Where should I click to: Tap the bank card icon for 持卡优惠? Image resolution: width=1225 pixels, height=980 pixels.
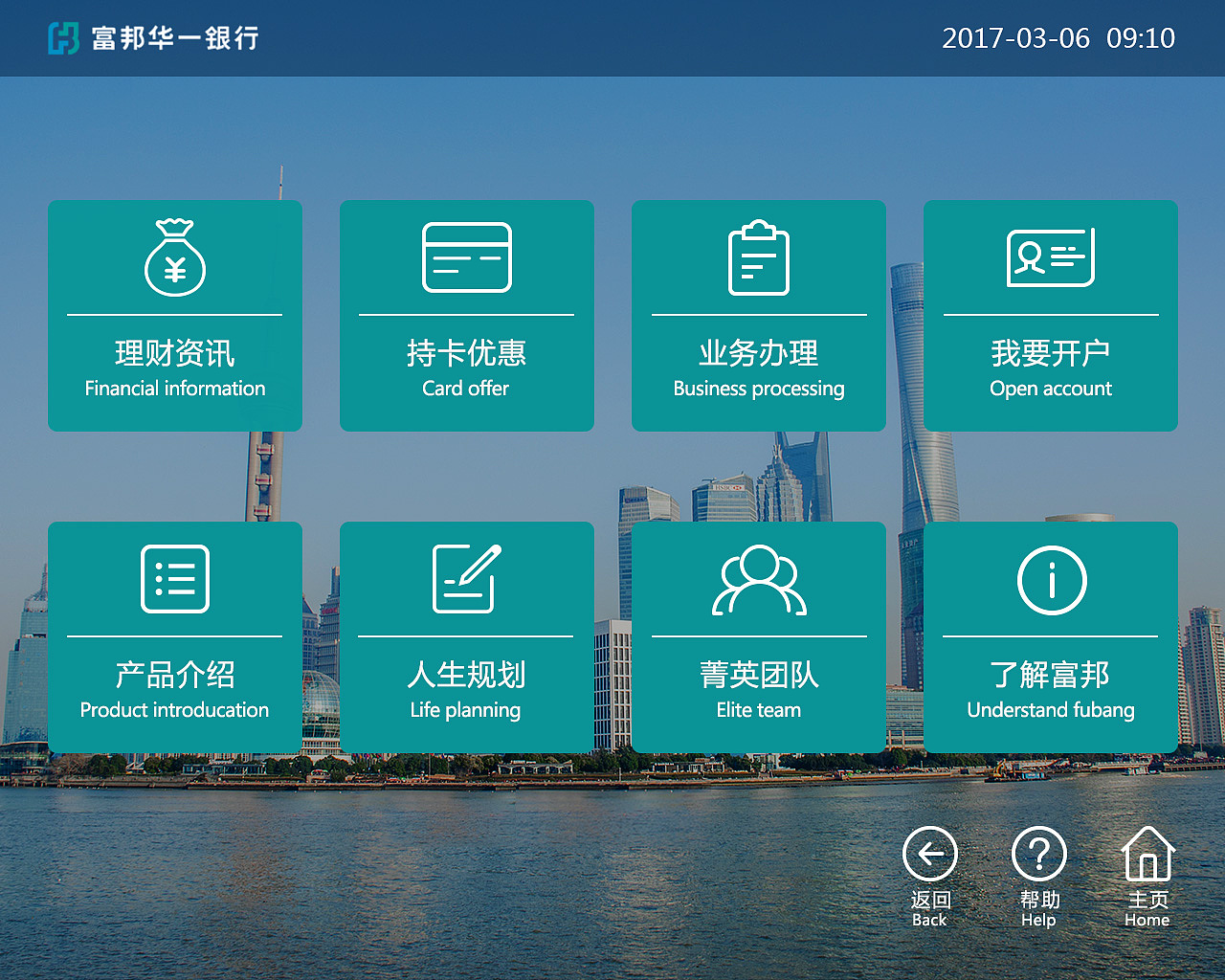click(466, 258)
